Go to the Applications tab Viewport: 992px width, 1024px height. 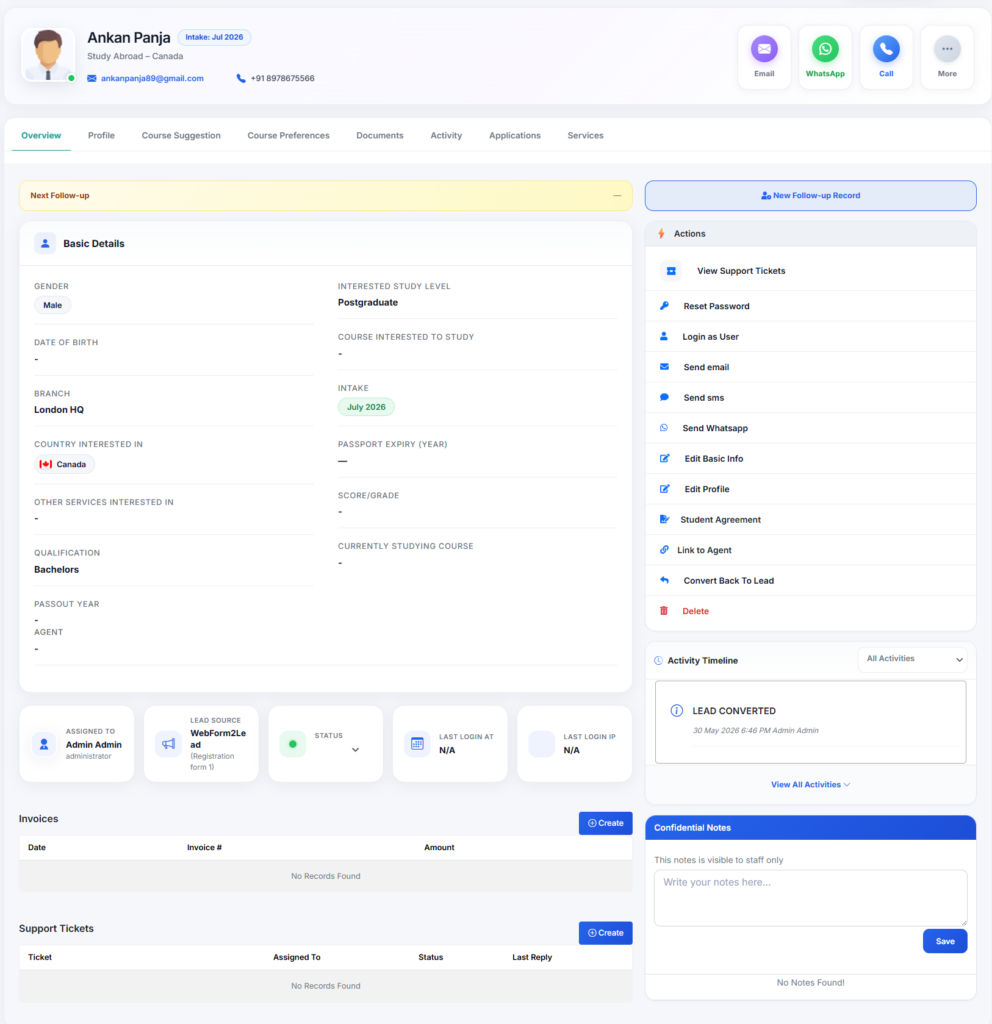(x=515, y=135)
